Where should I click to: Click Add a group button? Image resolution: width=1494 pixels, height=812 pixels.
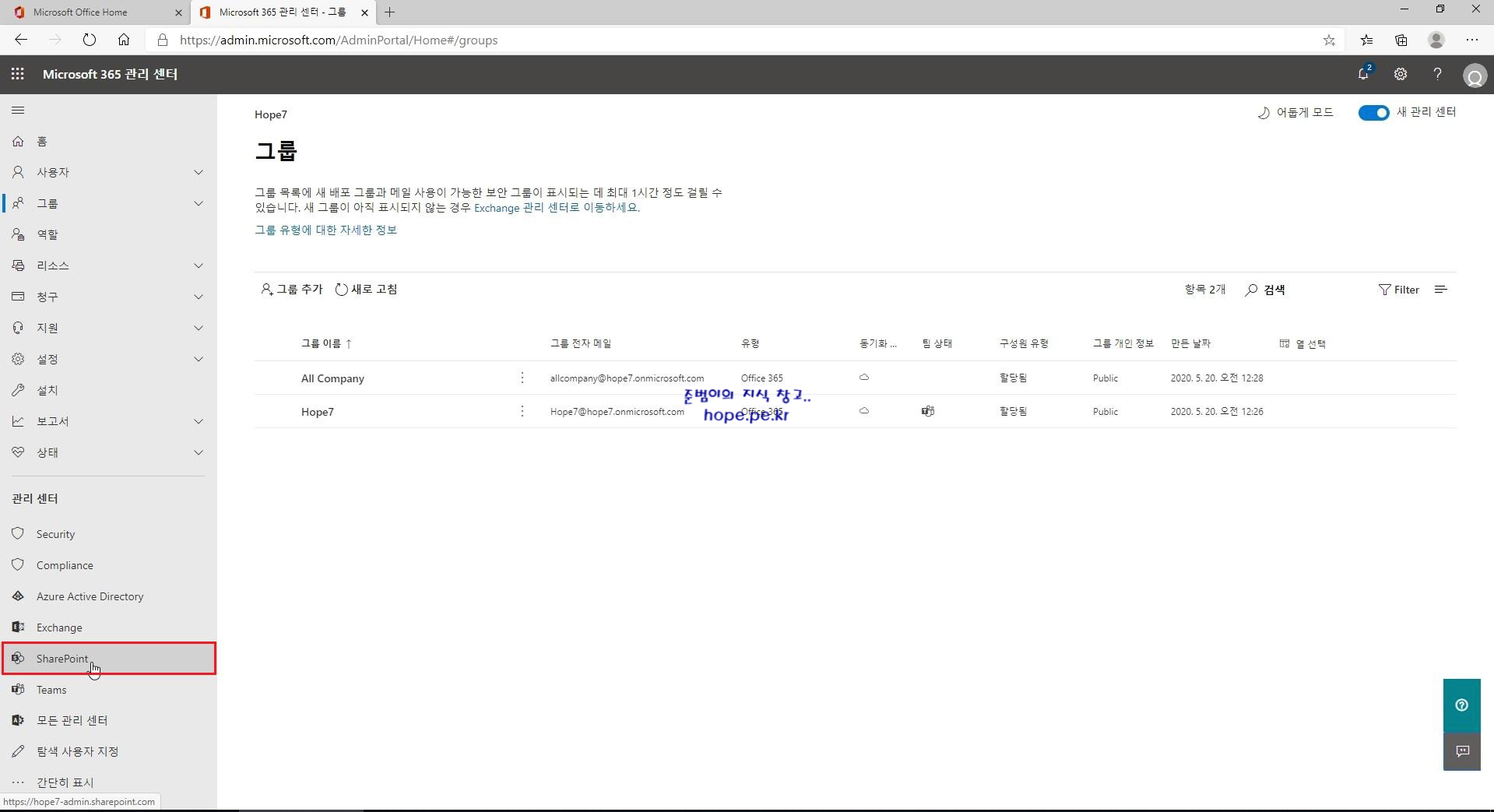coord(292,289)
